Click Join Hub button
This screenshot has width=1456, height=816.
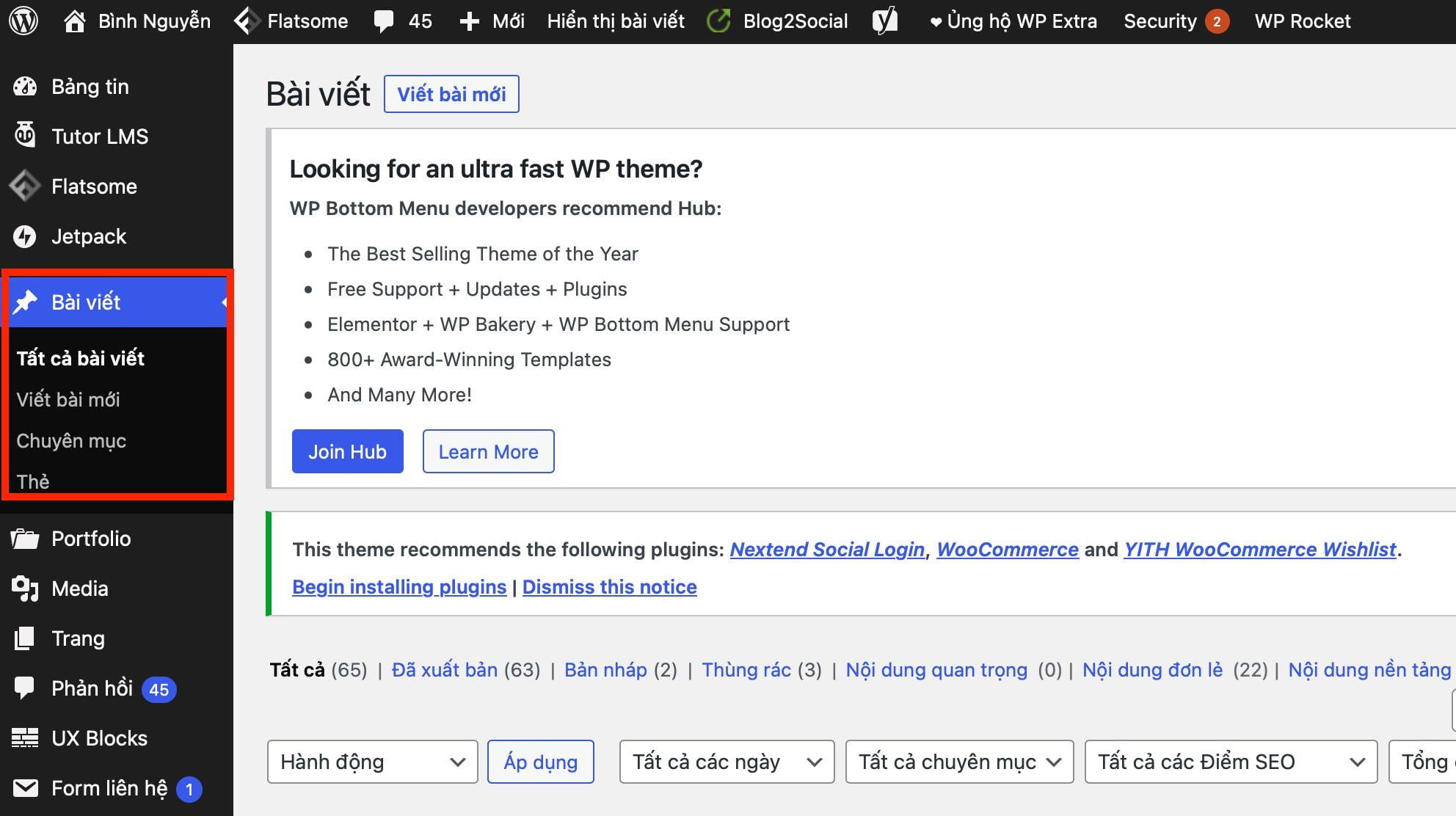(347, 451)
